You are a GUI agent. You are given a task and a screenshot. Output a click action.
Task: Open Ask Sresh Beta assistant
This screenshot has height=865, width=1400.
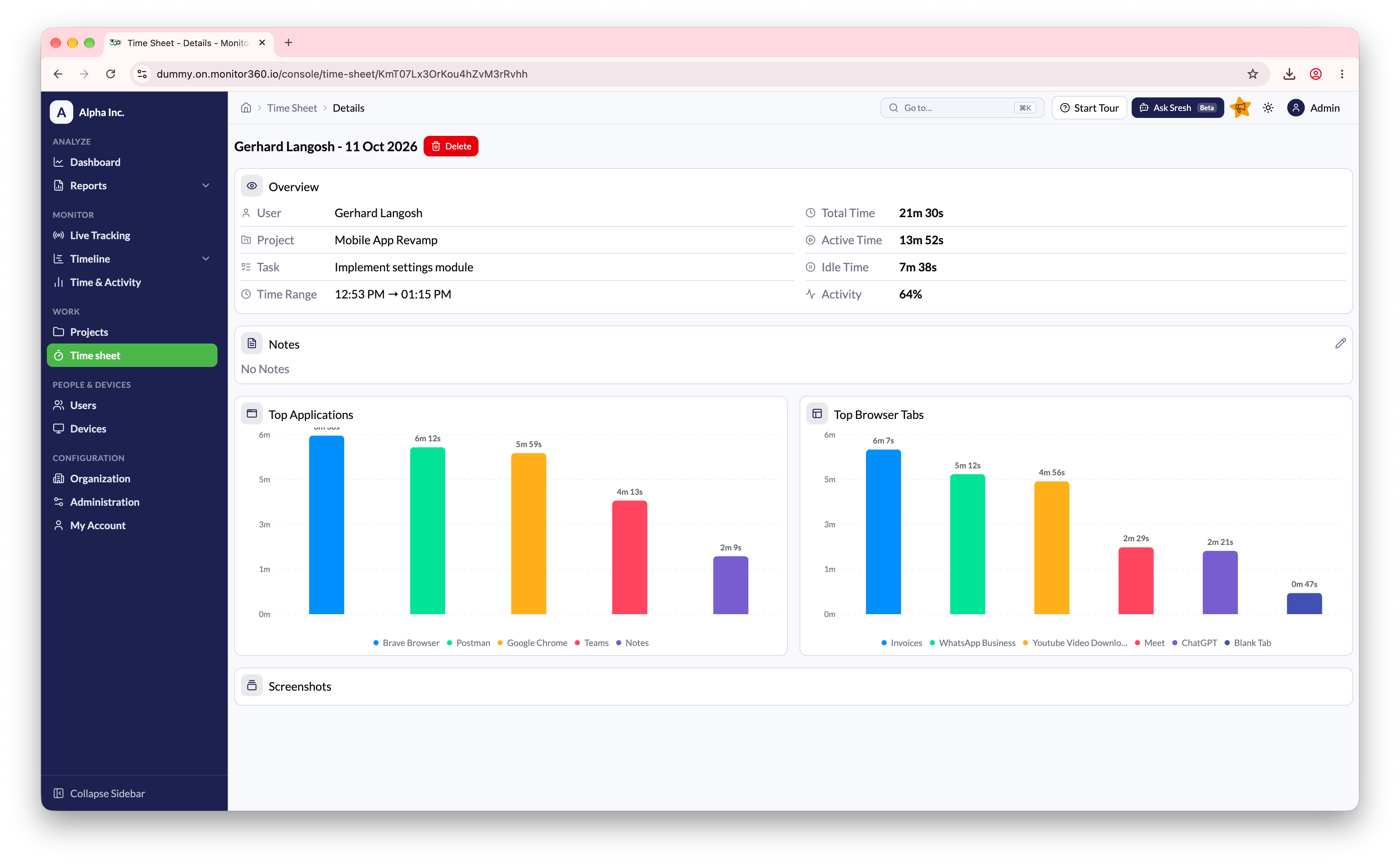[1177, 108]
